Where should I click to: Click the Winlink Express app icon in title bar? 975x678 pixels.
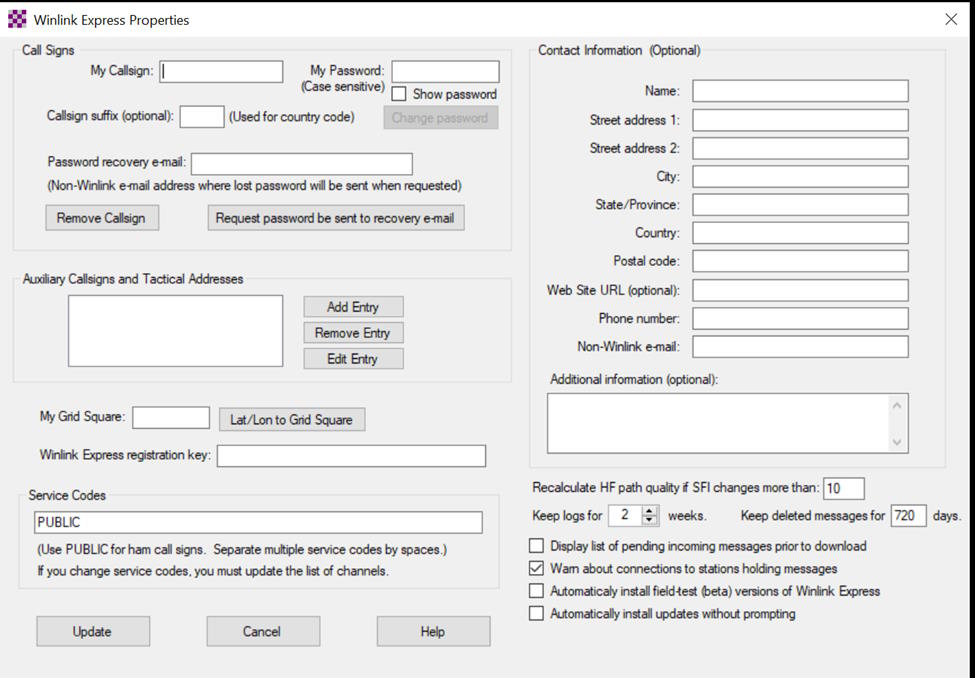[x=17, y=19]
